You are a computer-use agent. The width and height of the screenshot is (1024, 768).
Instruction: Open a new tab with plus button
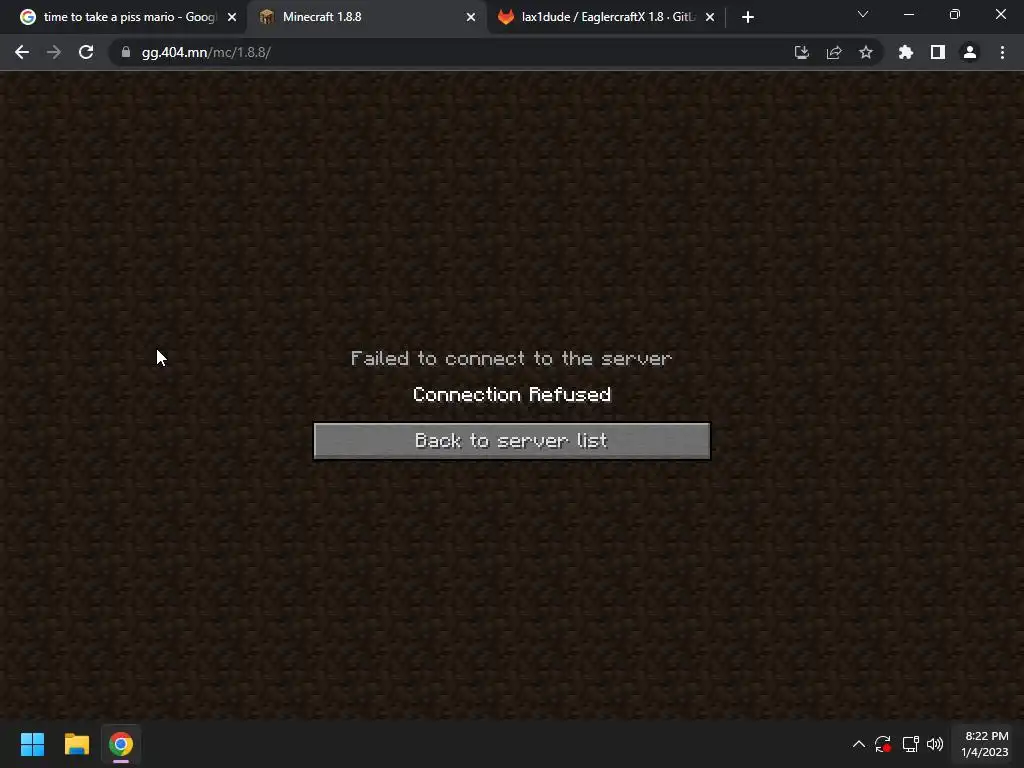tap(748, 17)
